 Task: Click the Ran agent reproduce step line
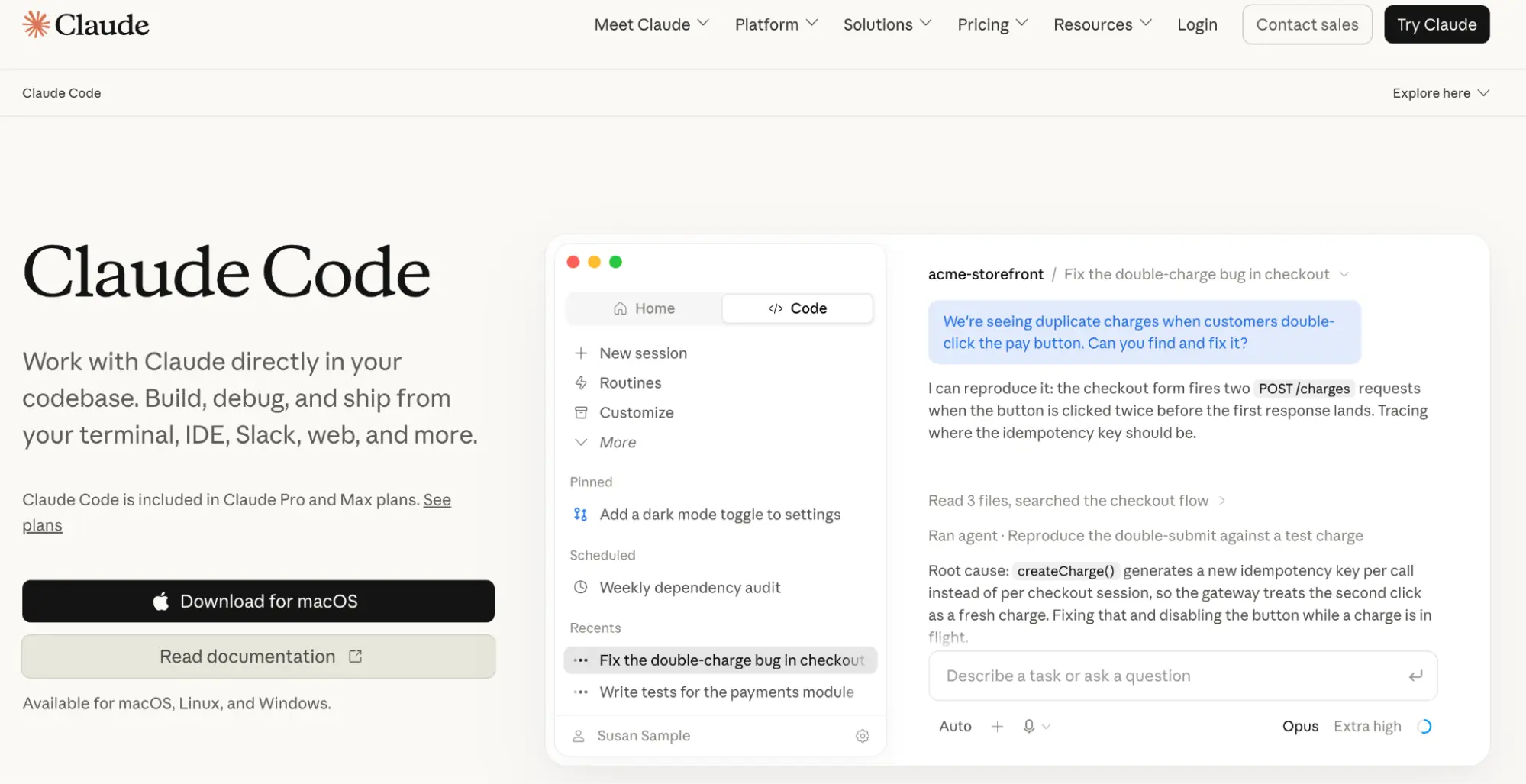[x=1145, y=536]
